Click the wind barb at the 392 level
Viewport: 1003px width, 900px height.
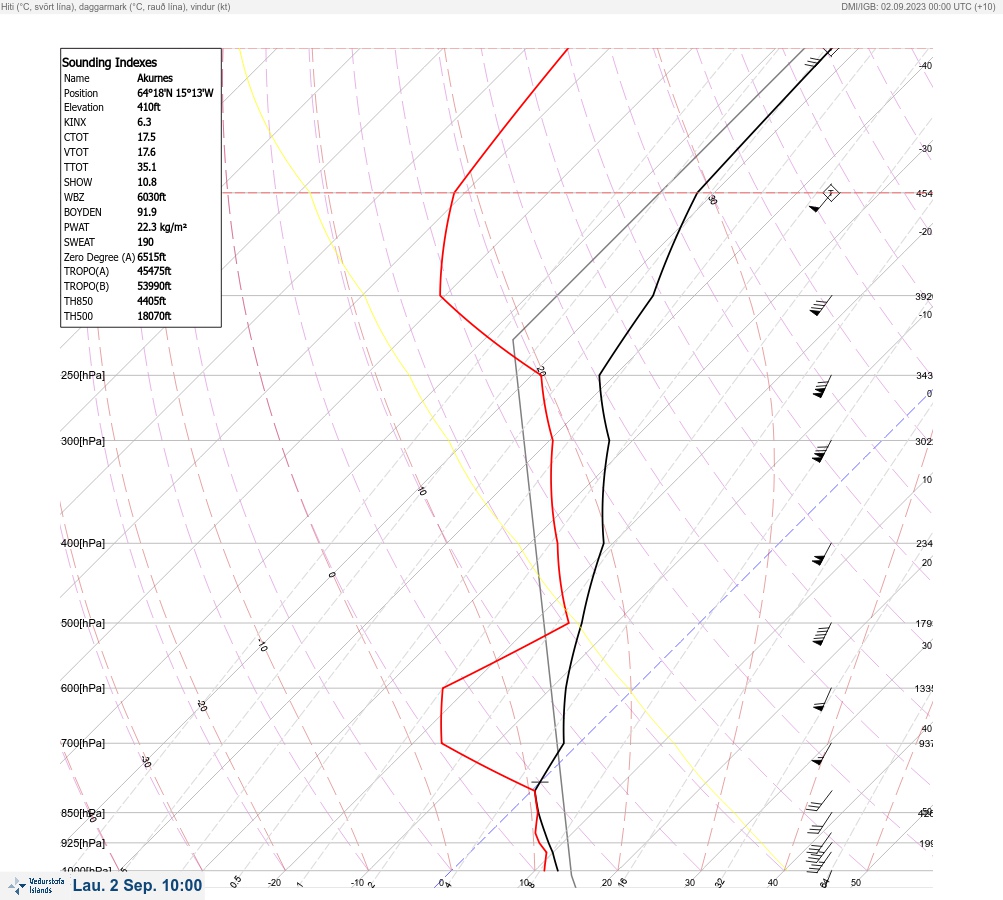[x=821, y=306]
